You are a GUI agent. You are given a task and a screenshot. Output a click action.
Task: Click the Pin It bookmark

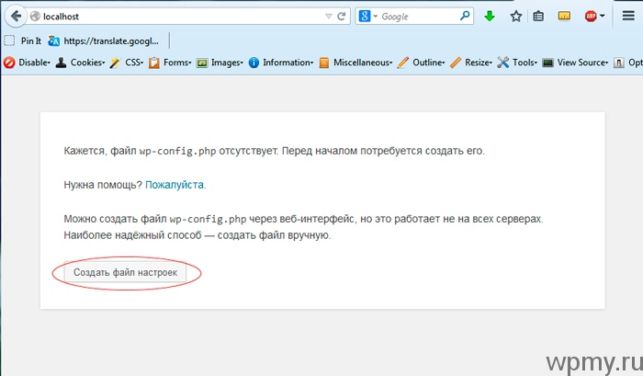coord(23,41)
